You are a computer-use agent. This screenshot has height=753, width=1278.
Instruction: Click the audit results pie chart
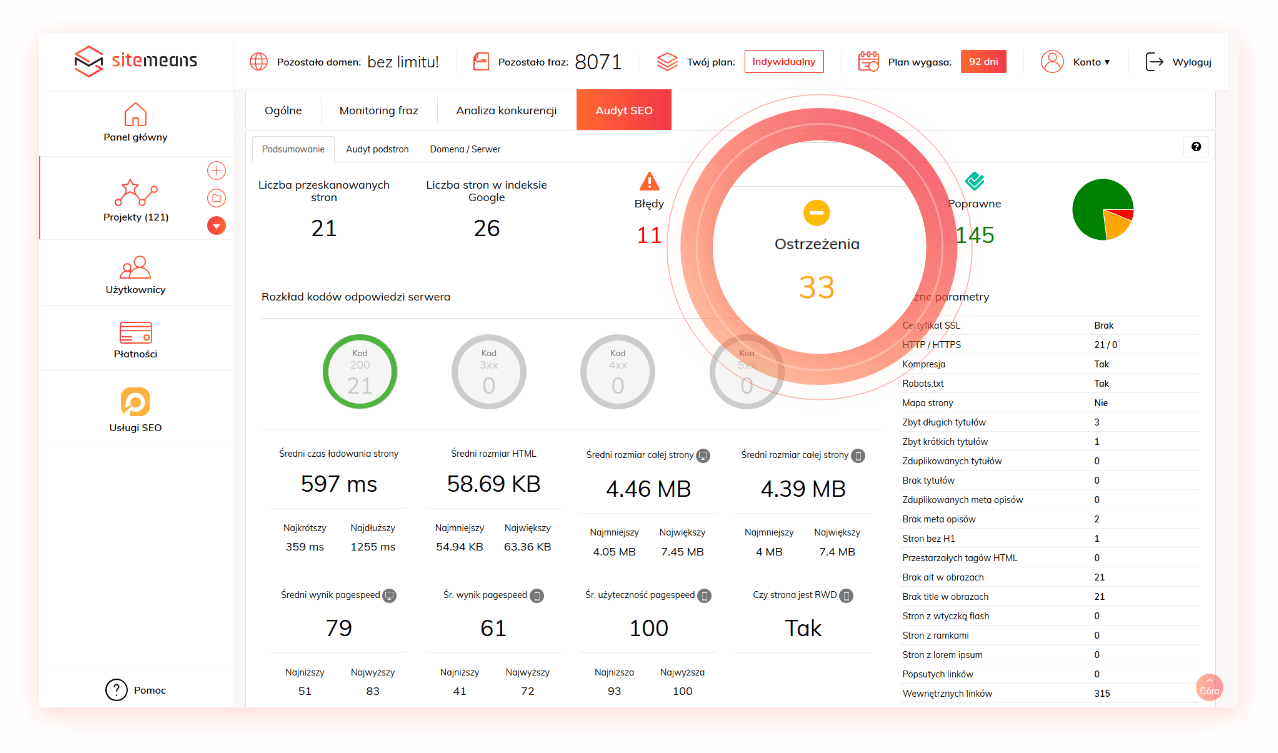click(x=1102, y=210)
